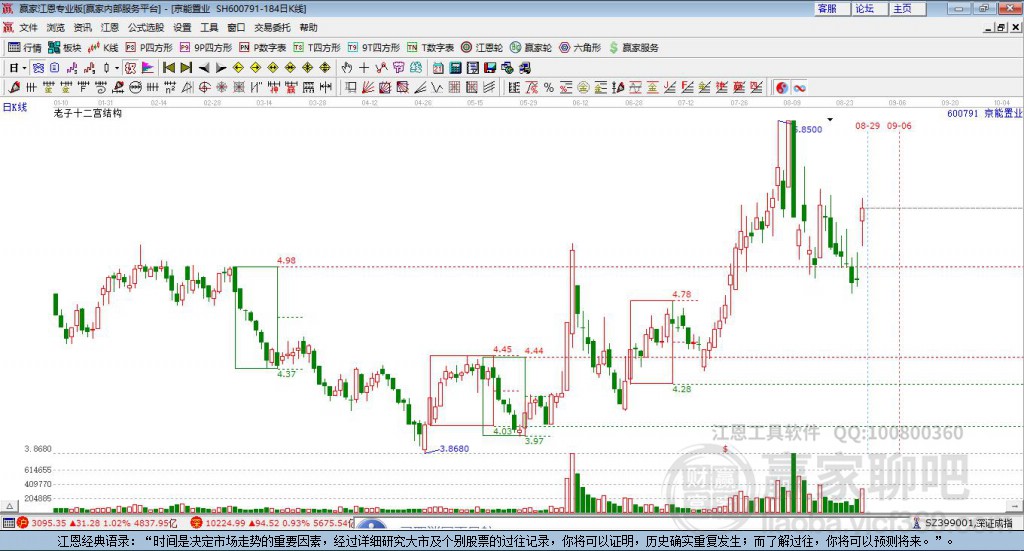This screenshot has width=1024, height=551.
Task: Select the percent % retracement tool
Action: 549,87
